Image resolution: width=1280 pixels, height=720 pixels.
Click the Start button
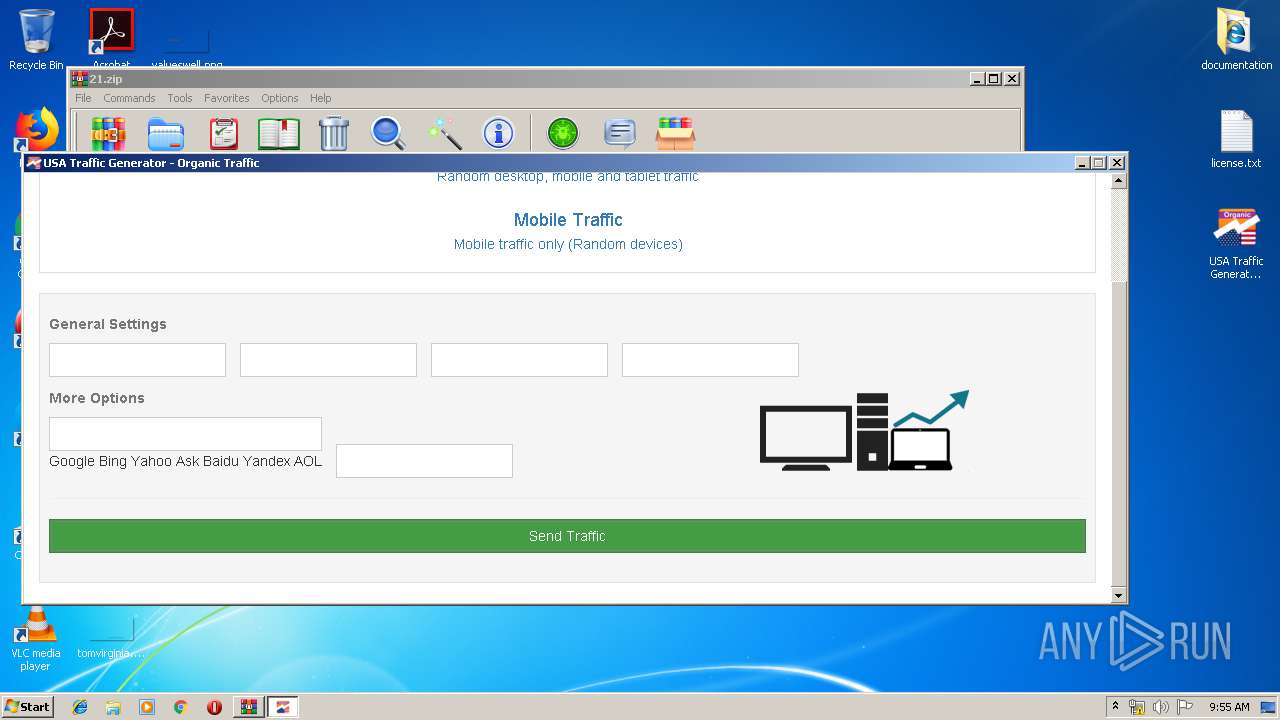click(x=27, y=707)
